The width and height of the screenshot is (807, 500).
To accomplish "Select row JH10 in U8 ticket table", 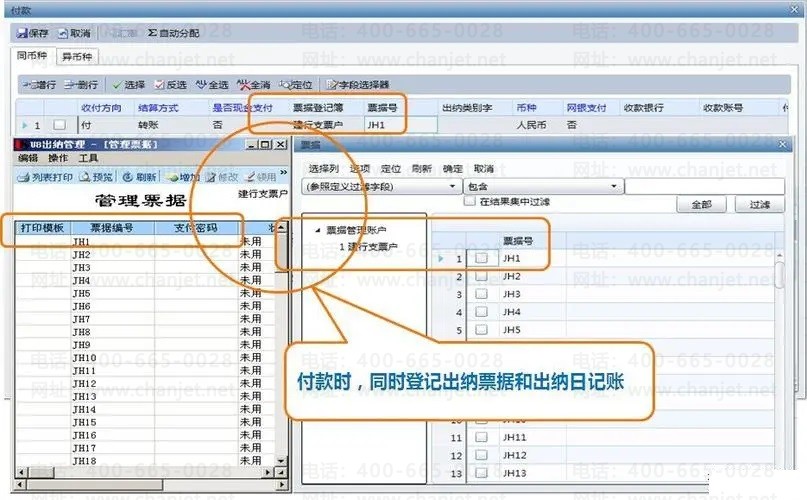I will pos(146,358).
